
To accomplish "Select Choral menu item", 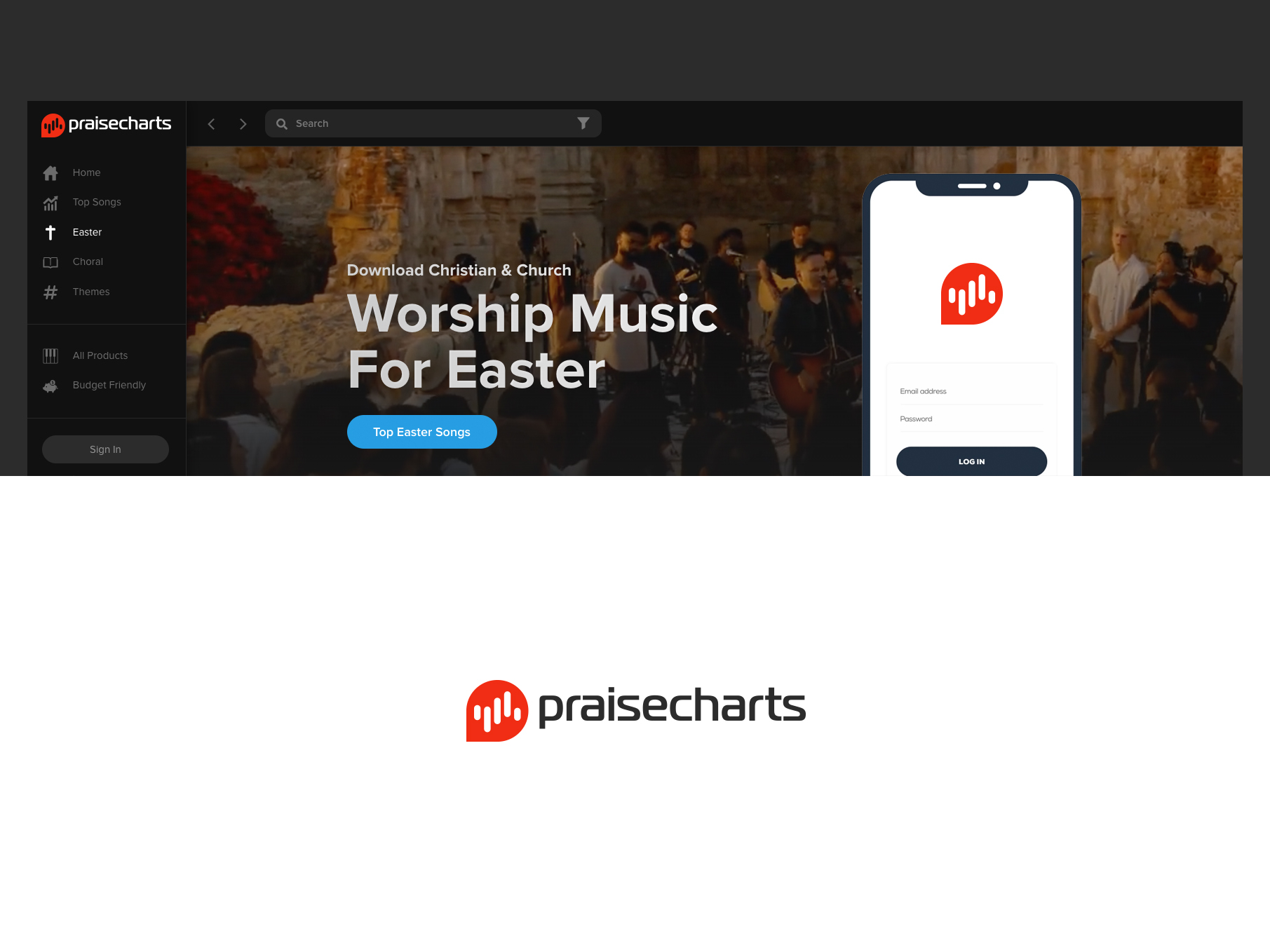I will click(88, 261).
